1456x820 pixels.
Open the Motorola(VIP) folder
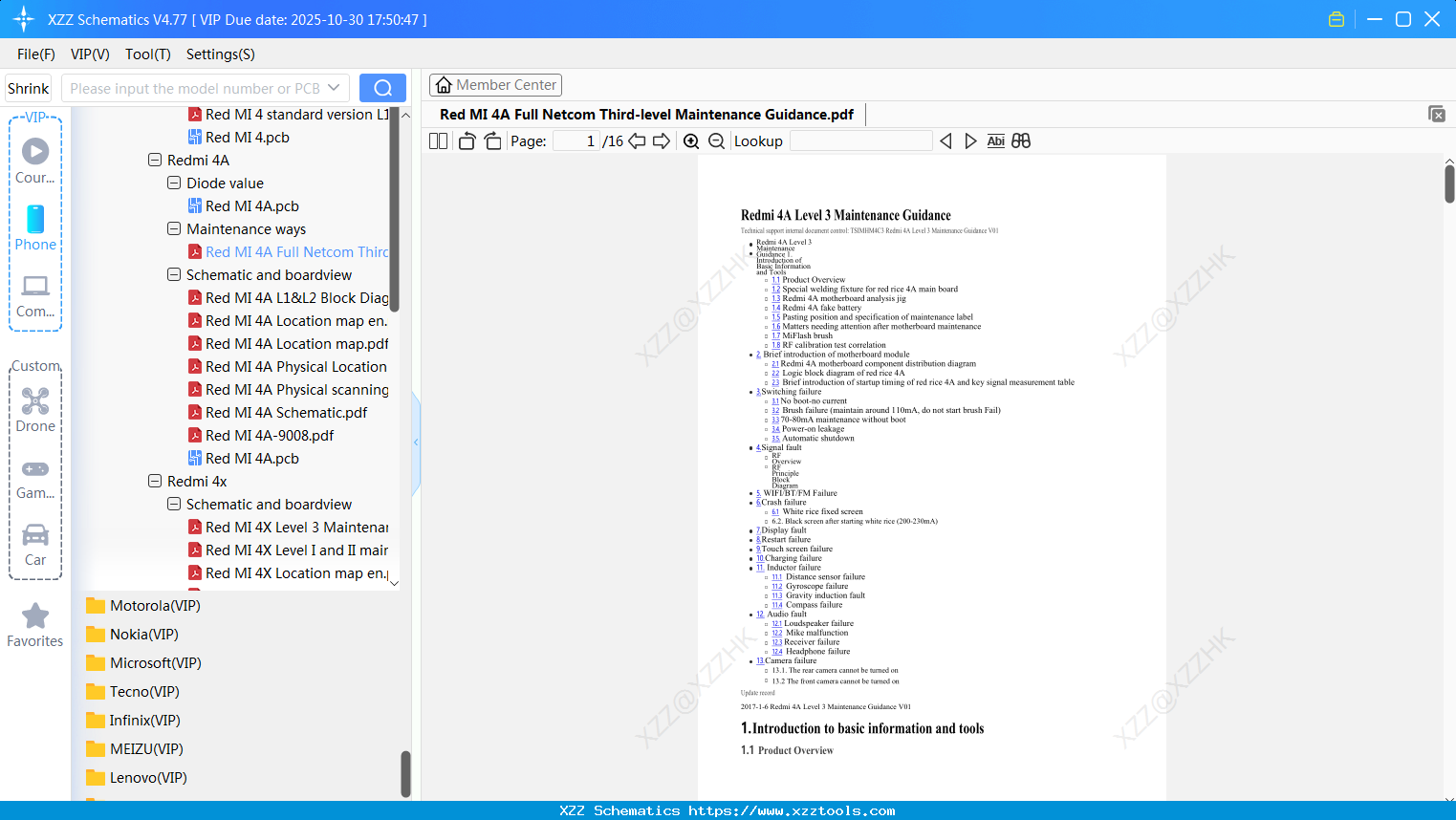click(x=143, y=605)
